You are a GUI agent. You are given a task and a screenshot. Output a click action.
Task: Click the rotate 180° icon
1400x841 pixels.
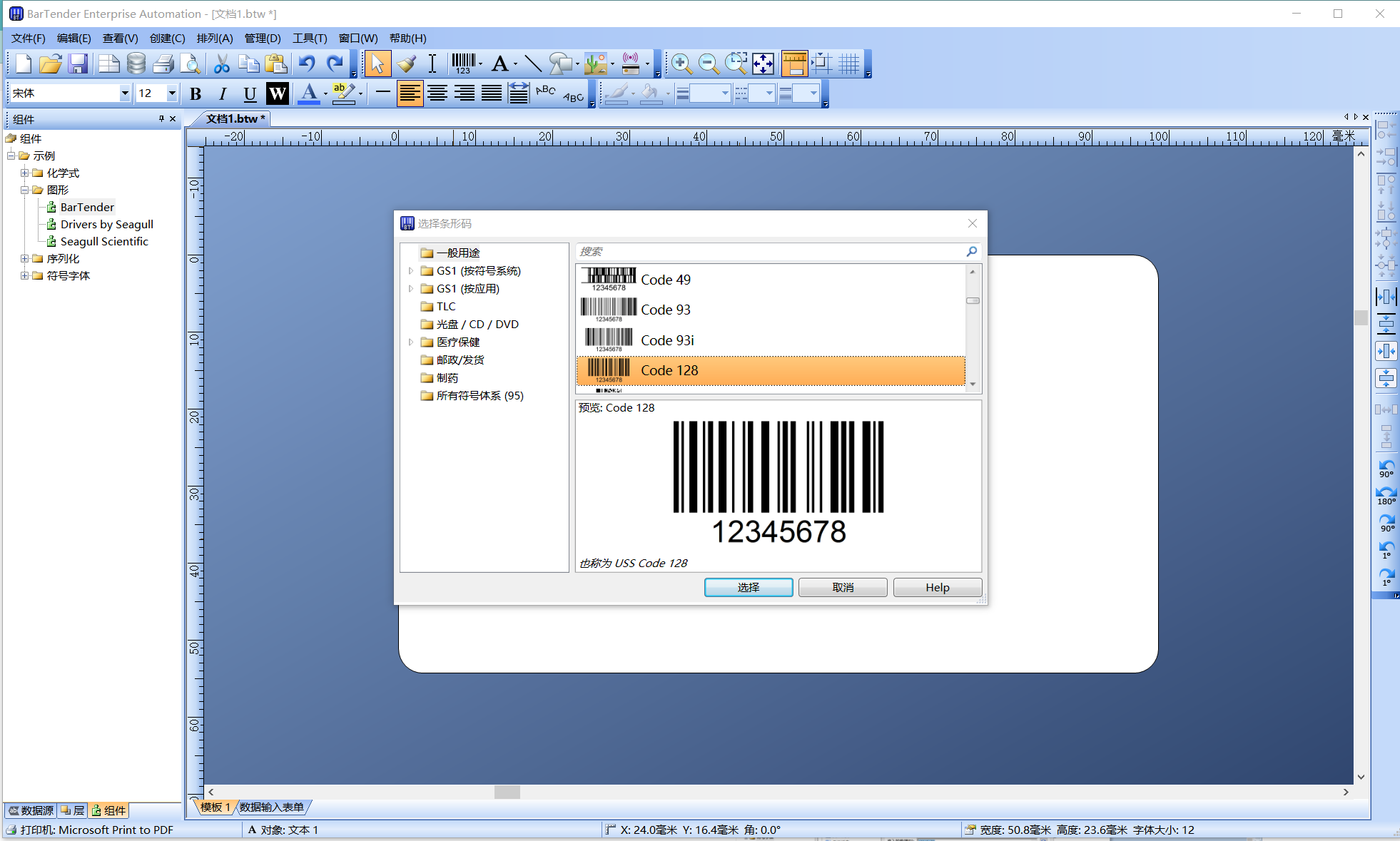coord(1386,495)
